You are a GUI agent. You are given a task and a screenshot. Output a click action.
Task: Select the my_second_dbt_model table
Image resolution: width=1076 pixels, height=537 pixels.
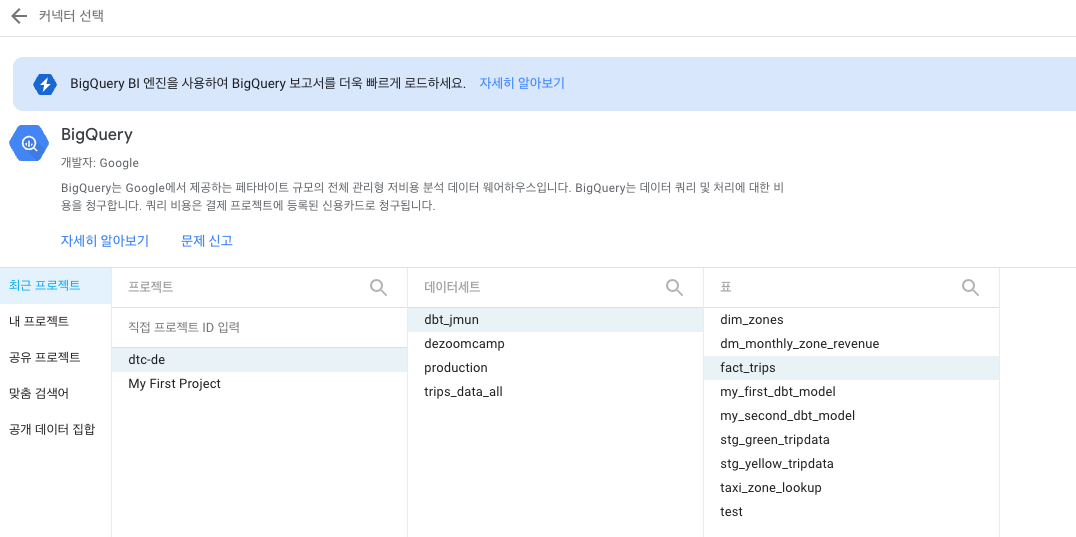point(852,416)
